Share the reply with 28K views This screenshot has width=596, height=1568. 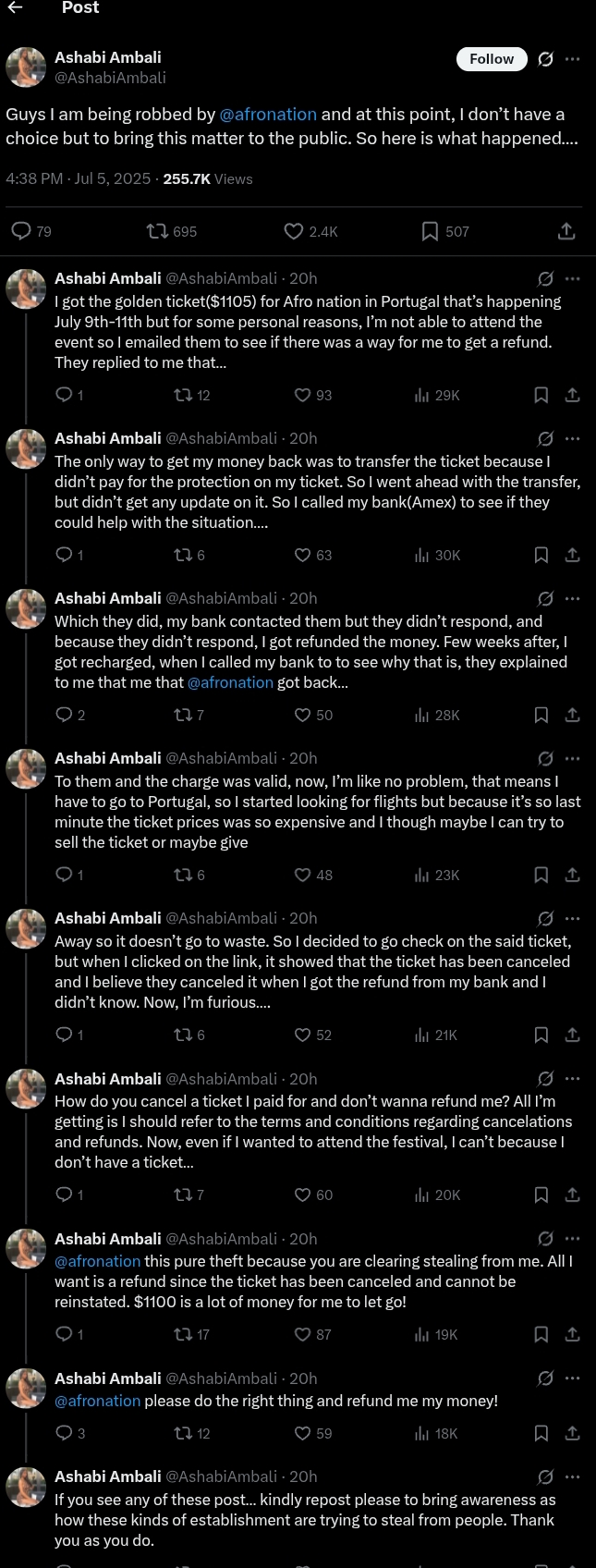572,715
